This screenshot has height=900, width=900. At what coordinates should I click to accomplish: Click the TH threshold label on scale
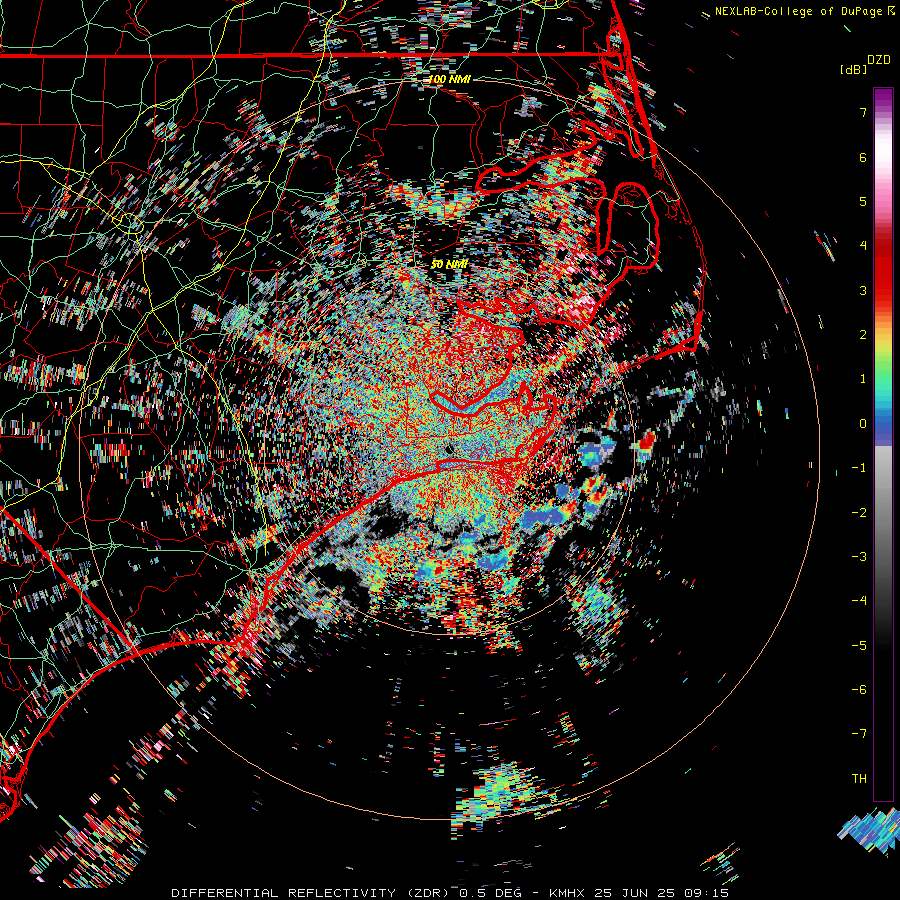coord(859,779)
